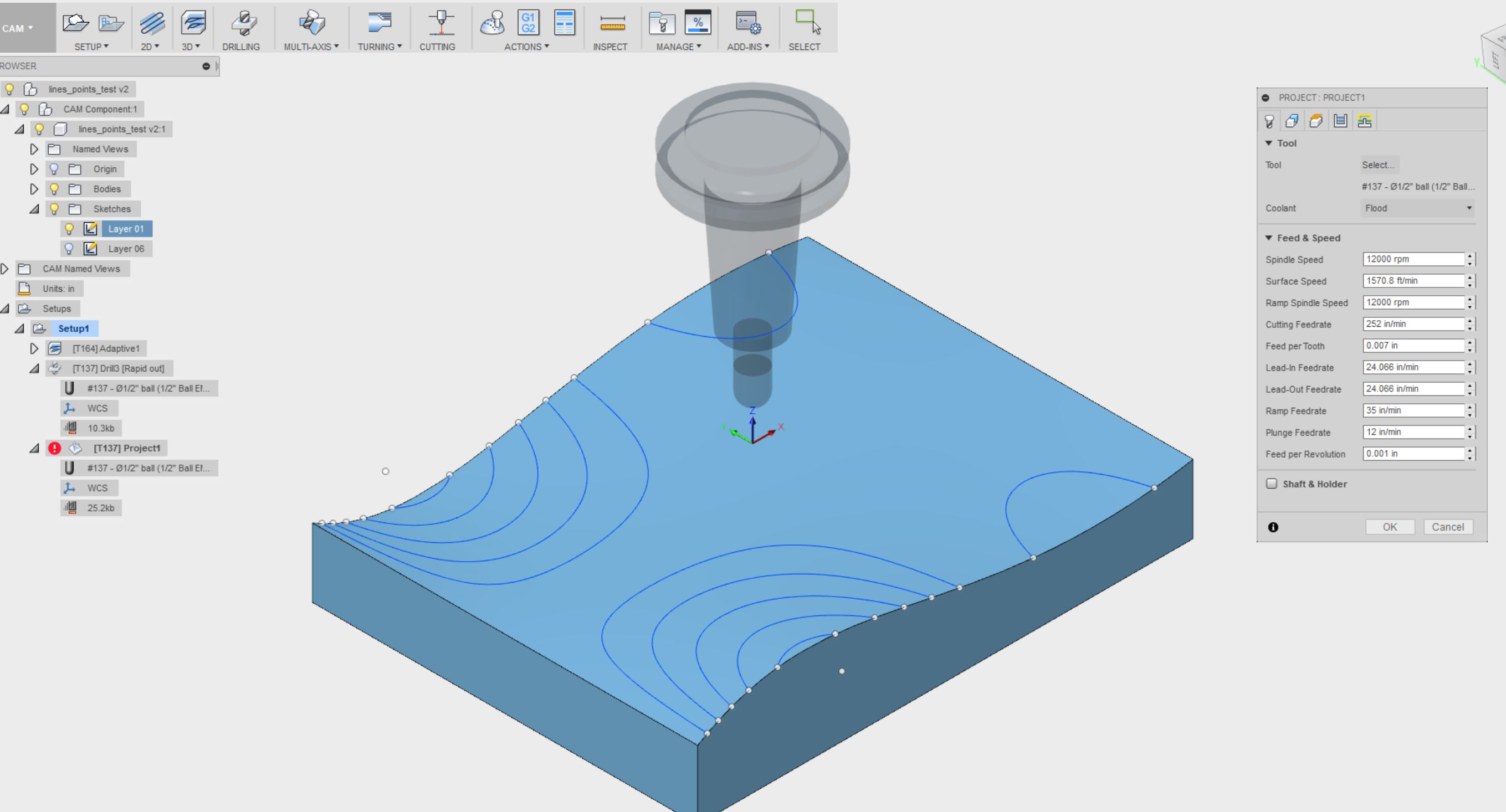Click the Inspect measure ruler icon
This screenshot has height=812, width=1506.
pos(612,23)
